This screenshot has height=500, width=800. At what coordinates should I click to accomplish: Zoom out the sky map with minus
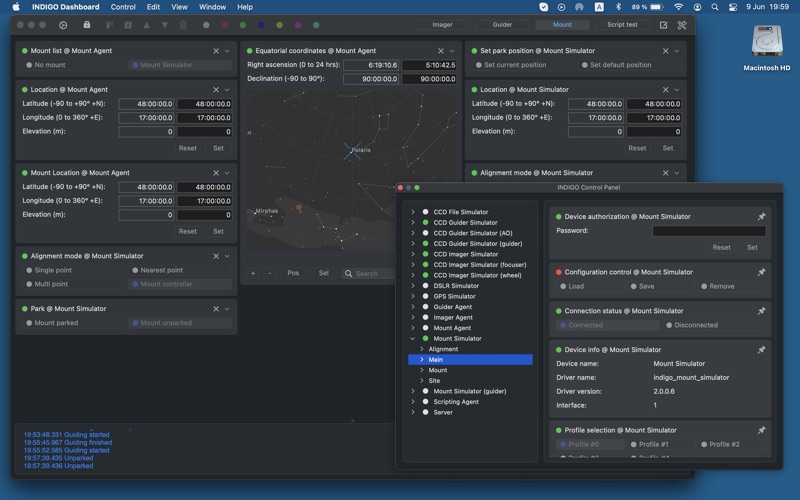[x=270, y=273]
